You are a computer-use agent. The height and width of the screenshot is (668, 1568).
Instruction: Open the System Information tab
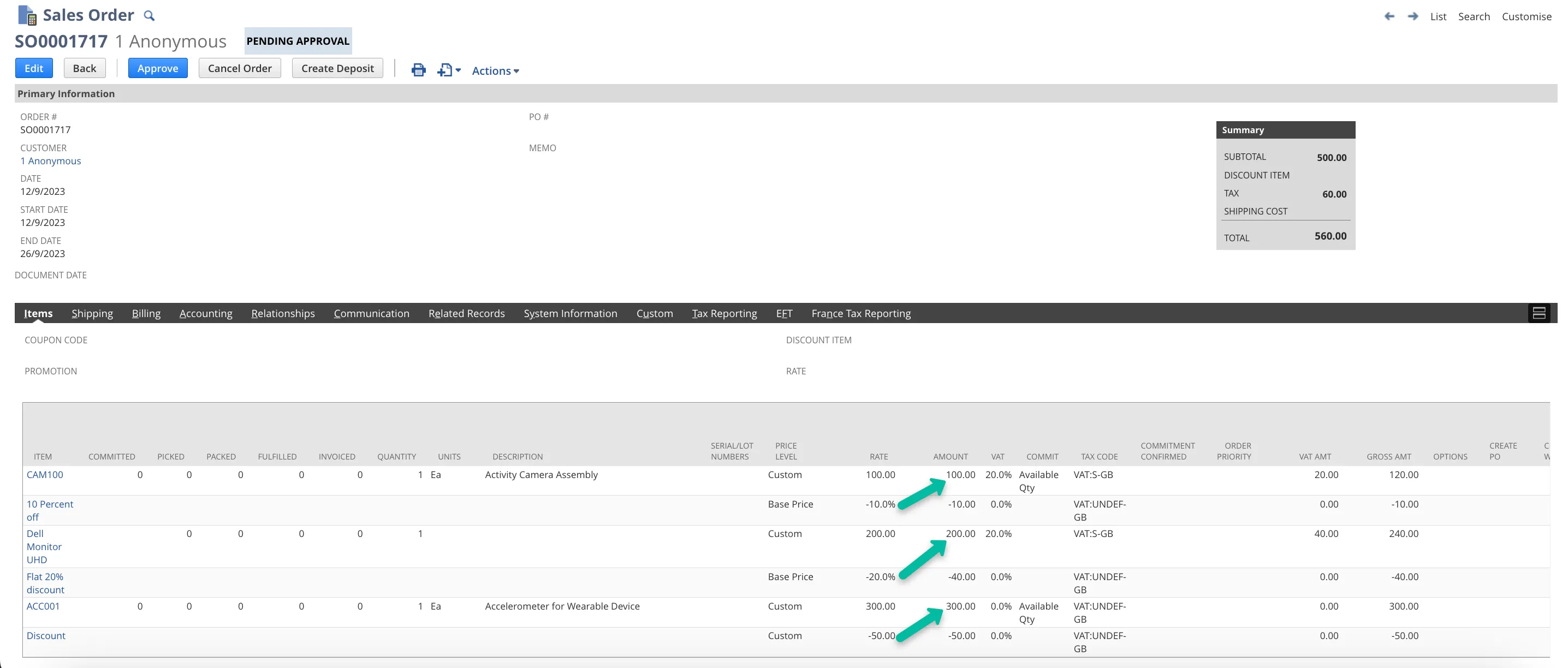[571, 313]
